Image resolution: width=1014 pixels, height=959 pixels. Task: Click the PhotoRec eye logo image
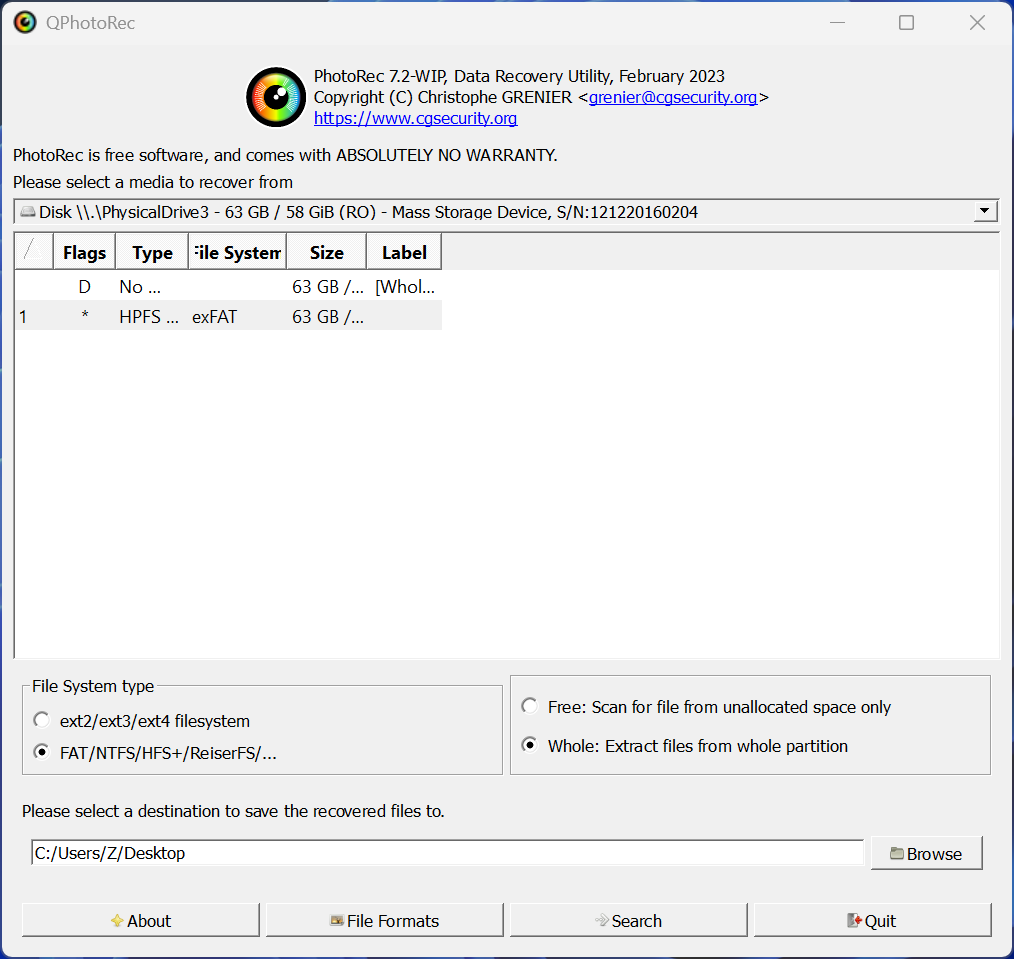pyautogui.click(x=276, y=97)
